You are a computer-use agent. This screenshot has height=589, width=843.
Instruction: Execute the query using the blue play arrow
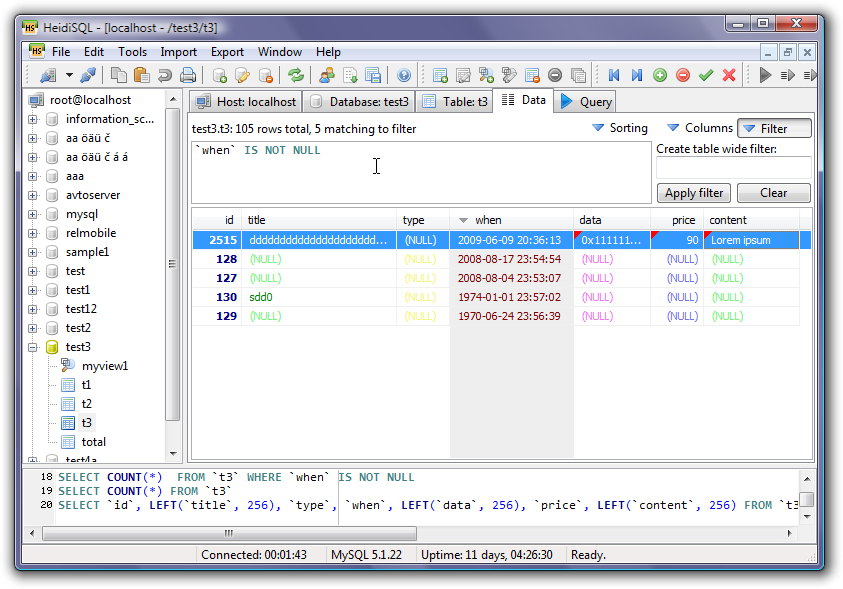click(x=765, y=74)
